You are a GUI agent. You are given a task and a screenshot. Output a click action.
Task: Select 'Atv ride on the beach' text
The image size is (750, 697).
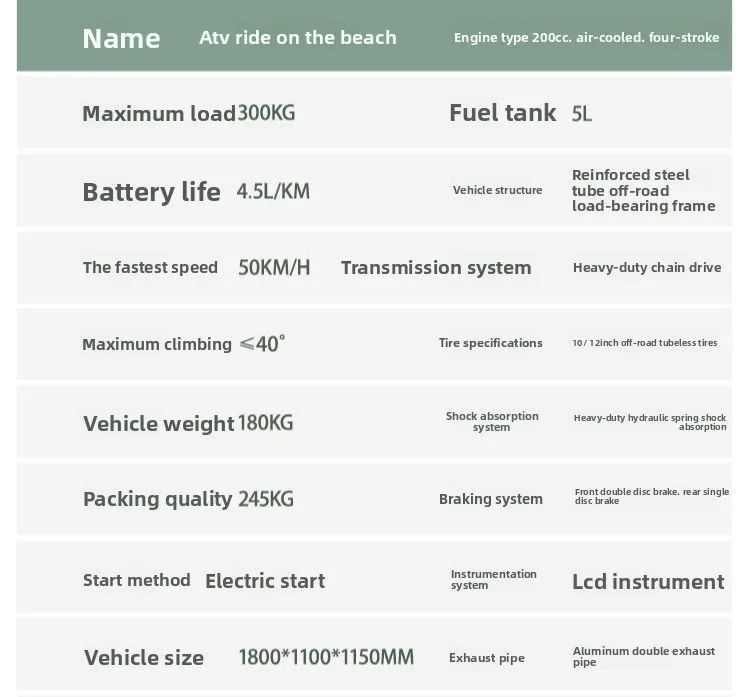point(298,37)
